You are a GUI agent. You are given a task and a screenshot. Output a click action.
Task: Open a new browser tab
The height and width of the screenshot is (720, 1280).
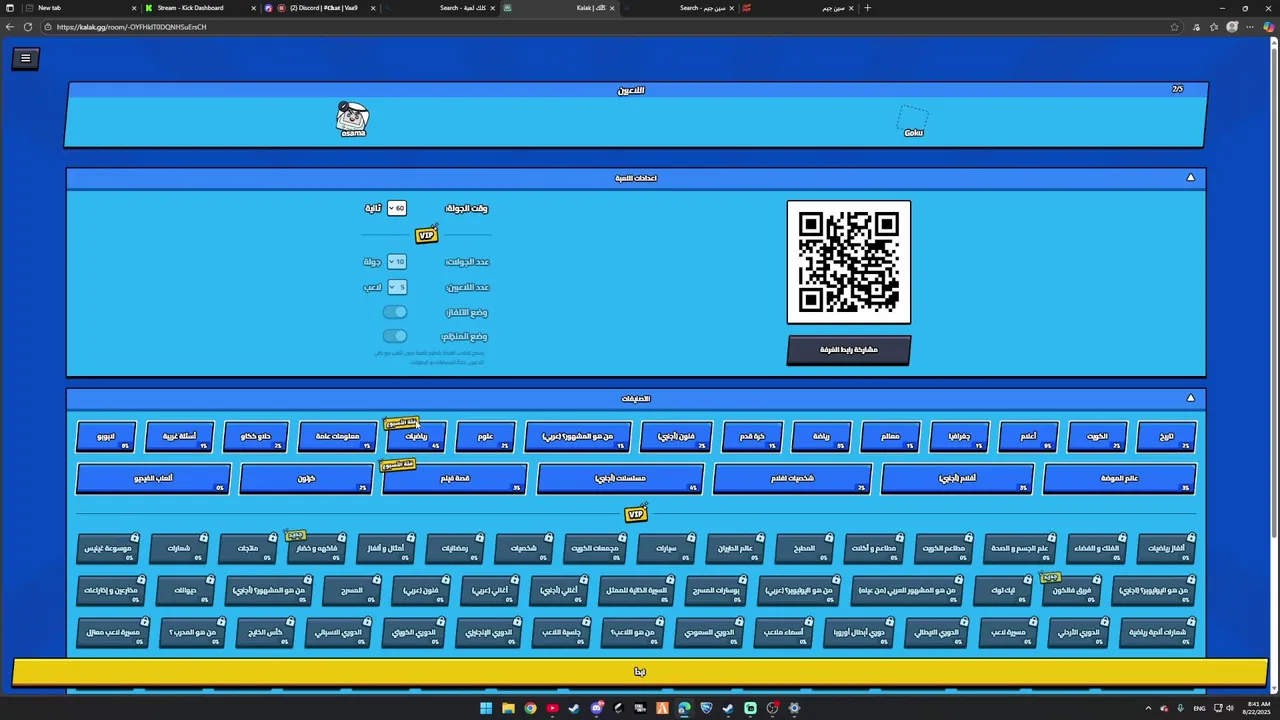(x=867, y=8)
